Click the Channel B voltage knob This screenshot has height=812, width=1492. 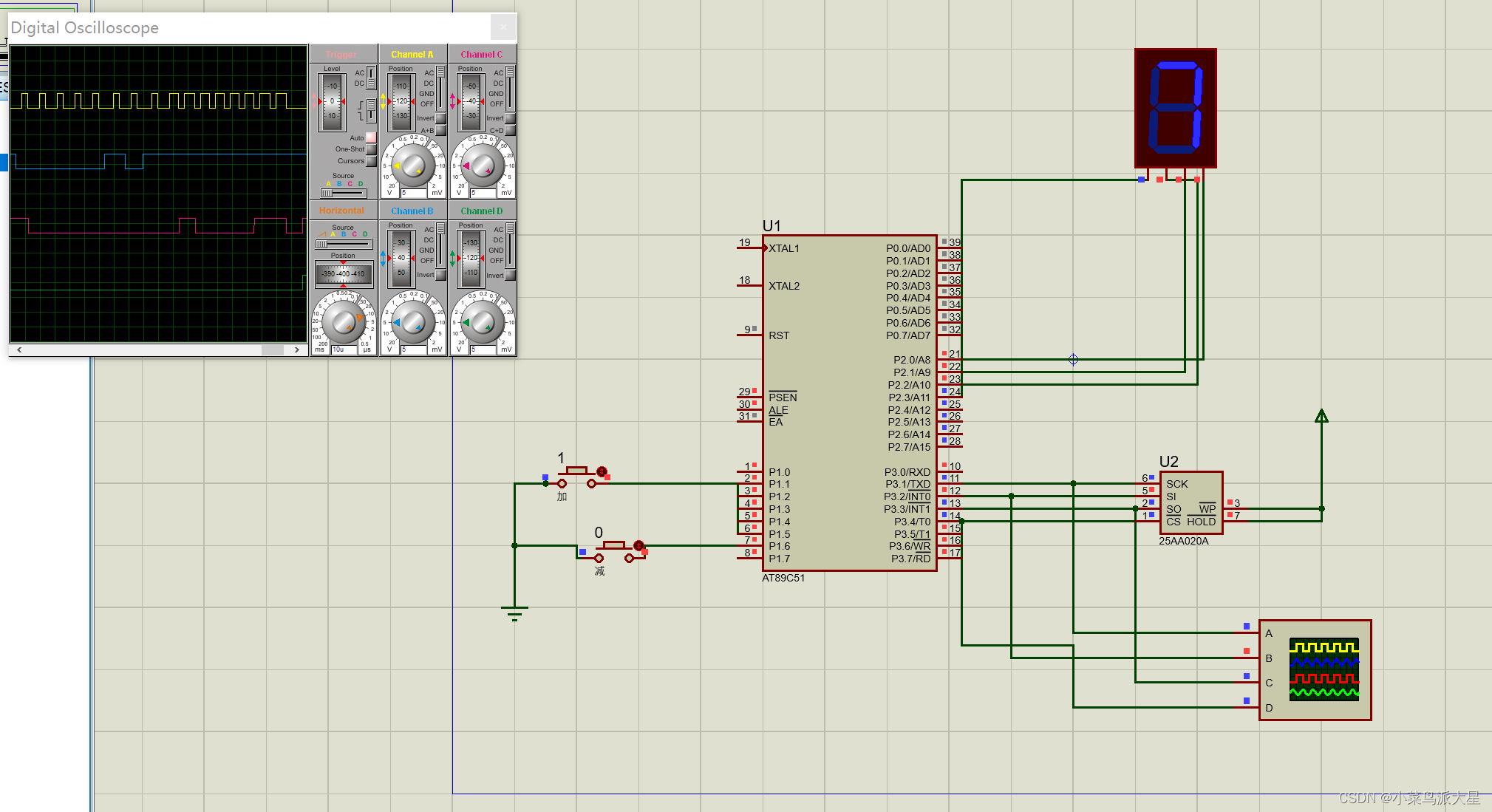tap(412, 322)
